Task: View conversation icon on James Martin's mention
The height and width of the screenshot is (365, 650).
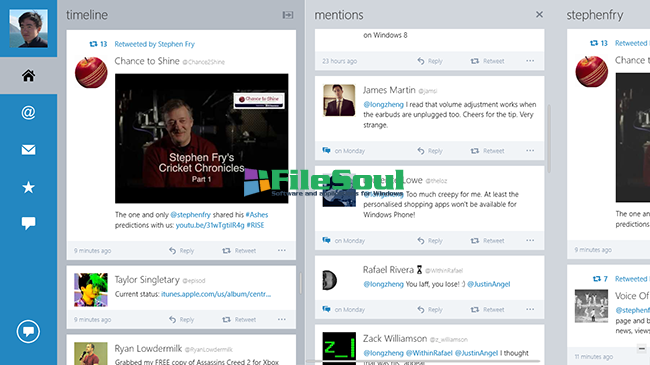Action: pos(327,150)
